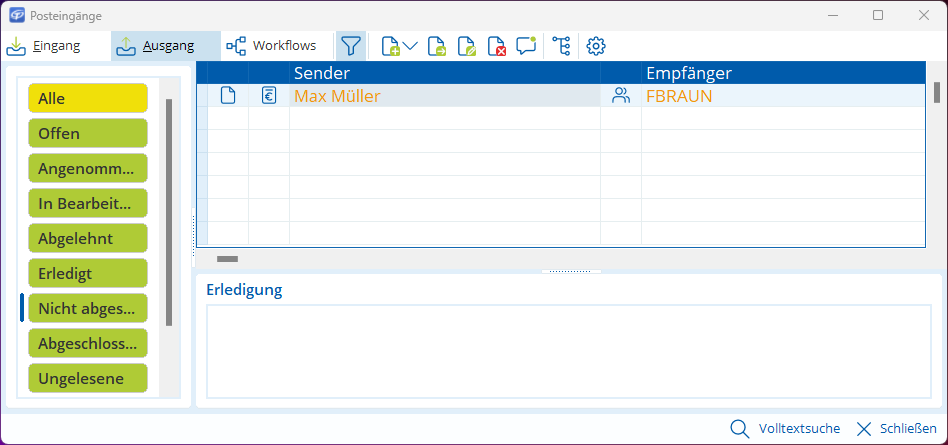This screenshot has height=445, width=948.
Task: Click the Schließen button
Action: pyautogui.click(x=896, y=428)
